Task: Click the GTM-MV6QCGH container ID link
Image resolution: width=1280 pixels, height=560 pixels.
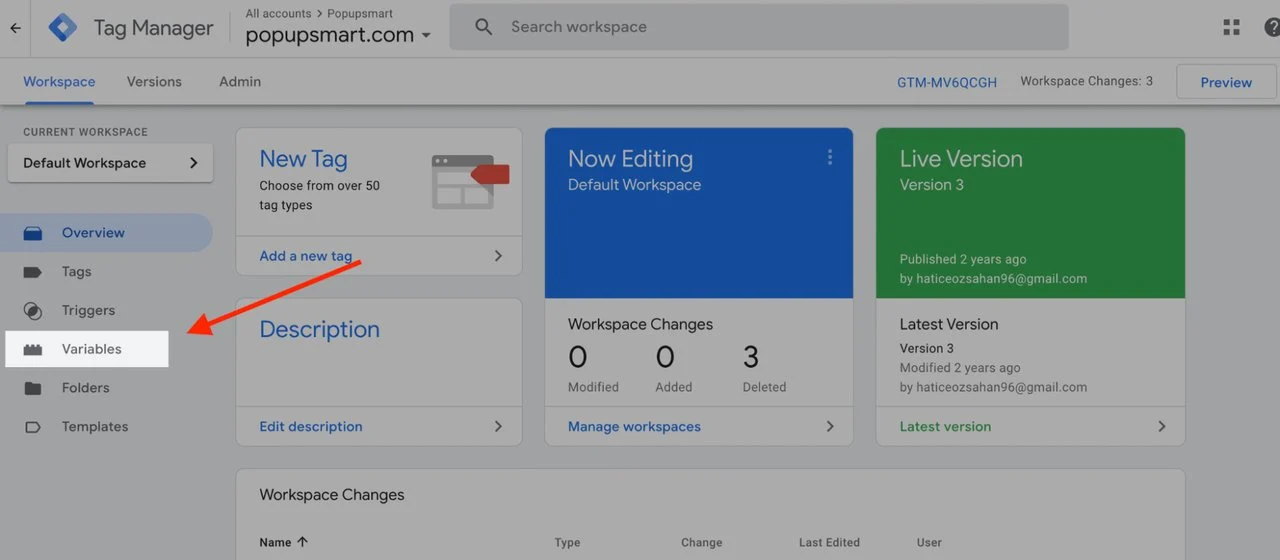Action: click(x=946, y=82)
